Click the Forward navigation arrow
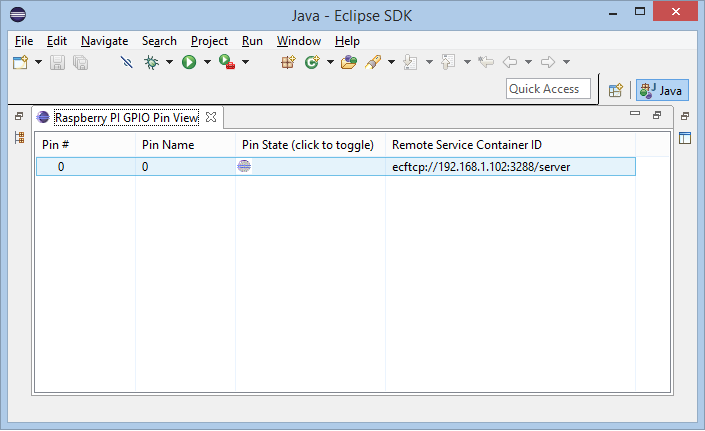 (548, 62)
